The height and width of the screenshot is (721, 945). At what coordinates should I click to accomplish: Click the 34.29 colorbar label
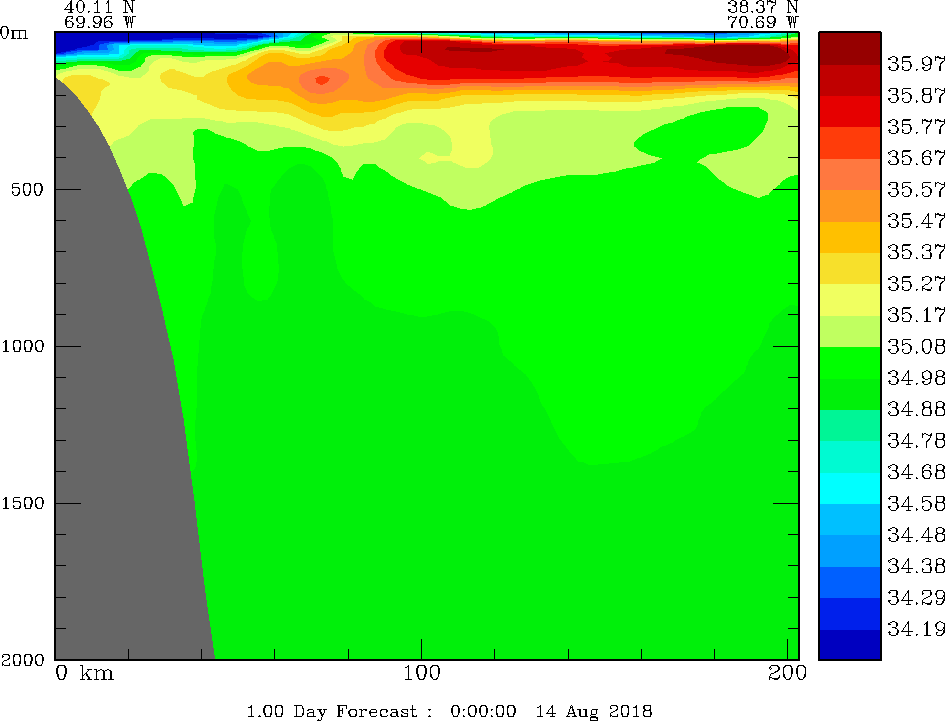[x=915, y=597]
